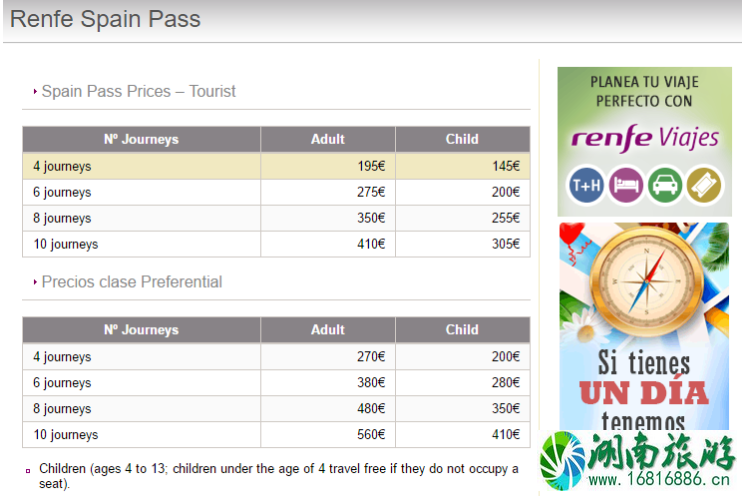742x496 pixels.
Task: Click the Renfe Spain Pass page title
Action: (105, 19)
